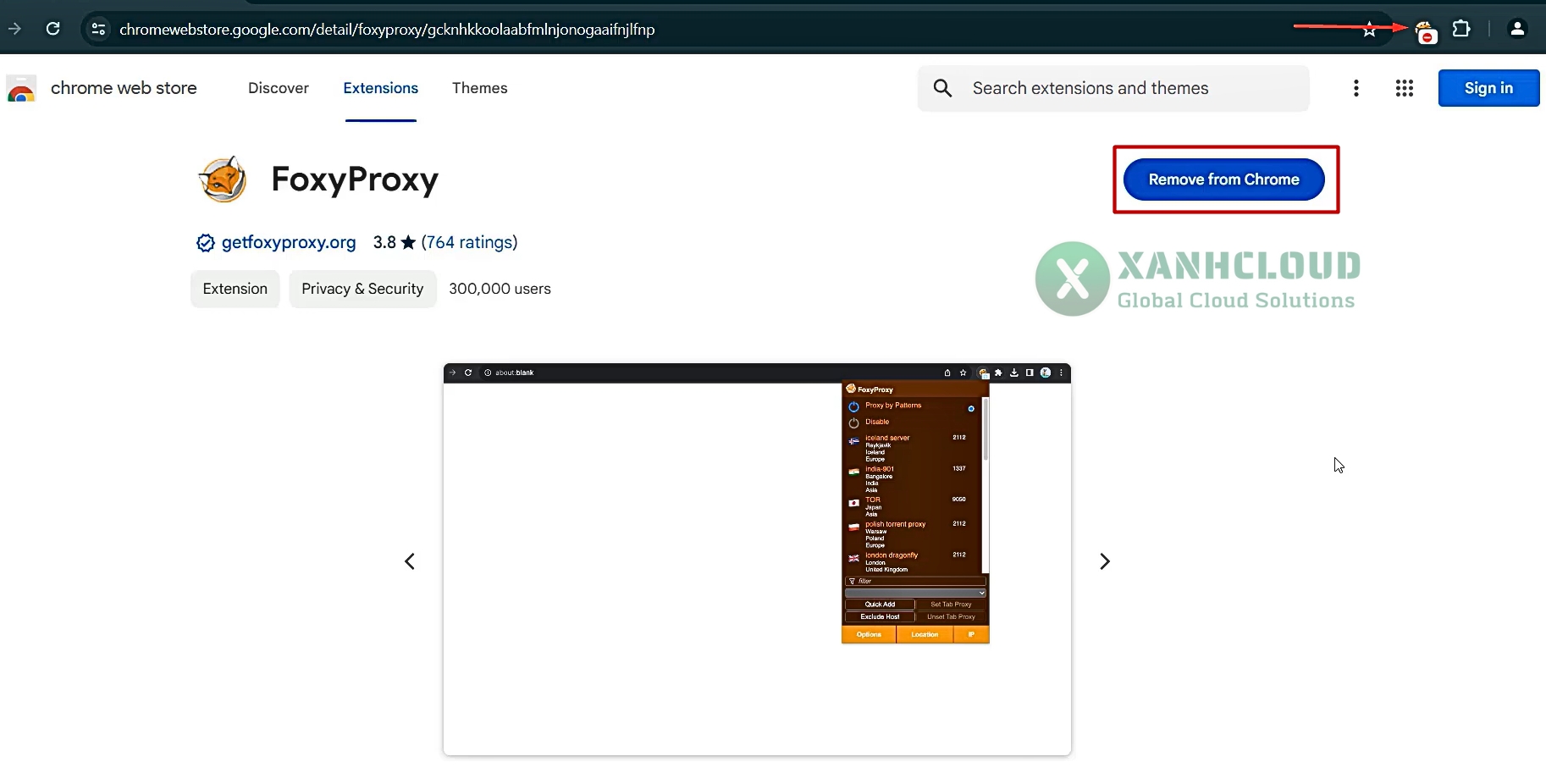Click the address bar URL
This screenshot has height=784, width=1546.
pyautogui.click(x=387, y=30)
